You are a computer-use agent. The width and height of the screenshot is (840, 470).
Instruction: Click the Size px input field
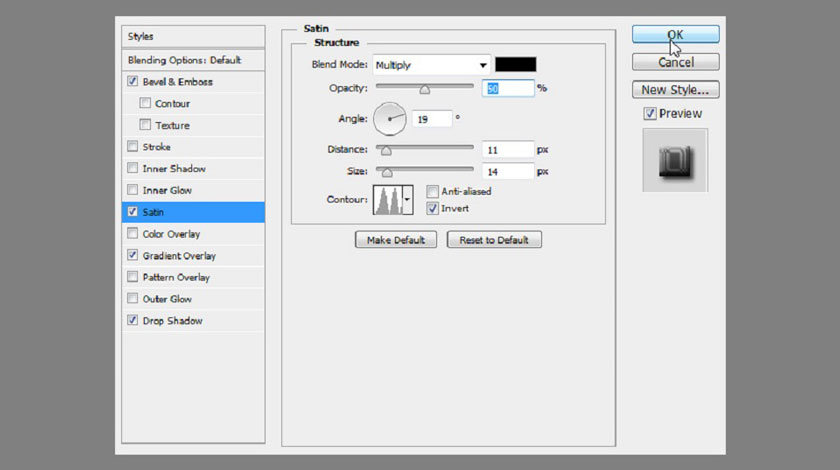pos(508,171)
